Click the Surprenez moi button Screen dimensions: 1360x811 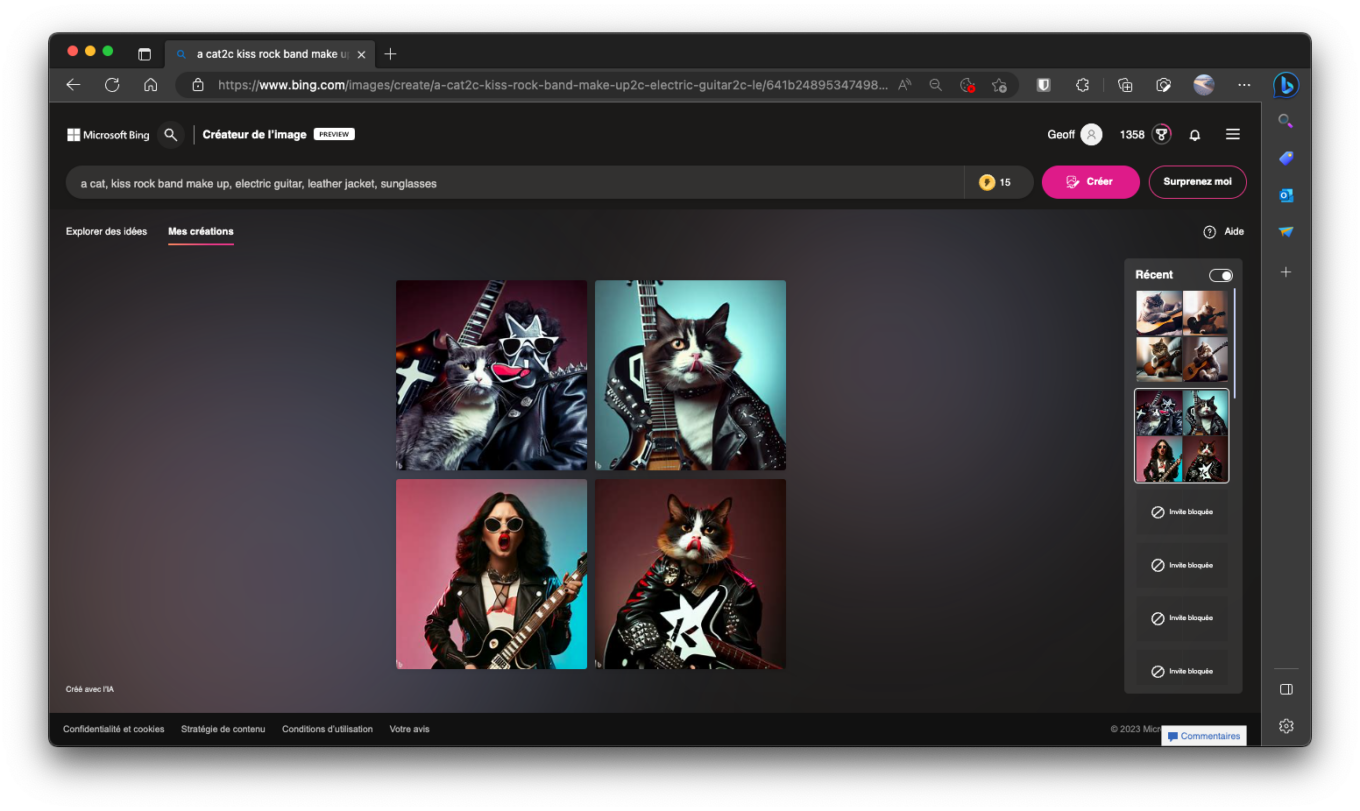(1197, 182)
